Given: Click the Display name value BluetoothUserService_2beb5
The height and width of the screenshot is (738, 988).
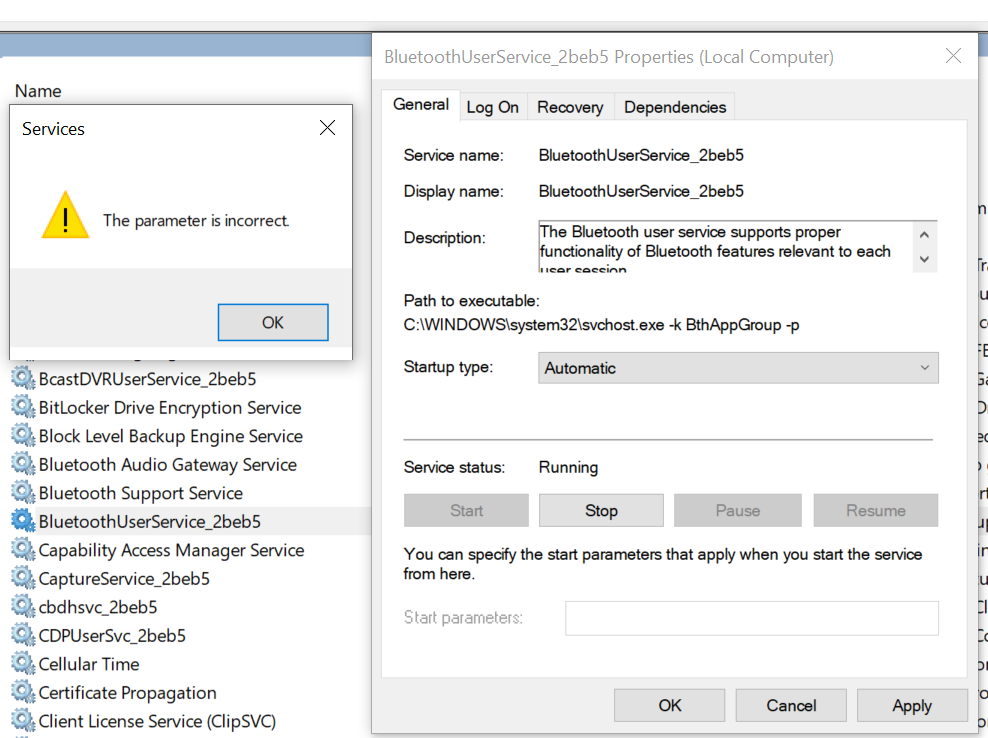Looking at the screenshot, I should pyautogui.click(x=641, y=191).
